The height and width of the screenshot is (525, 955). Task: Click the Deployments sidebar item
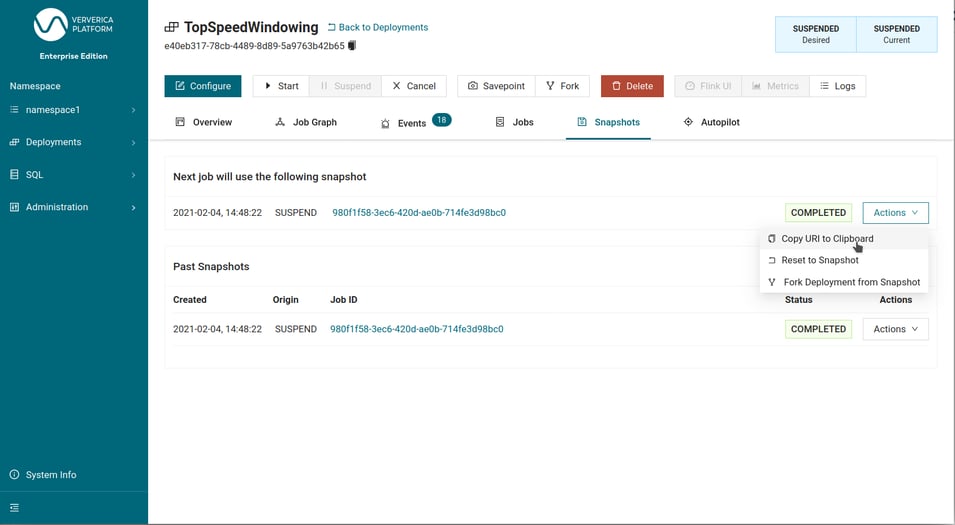click(73, 142)
